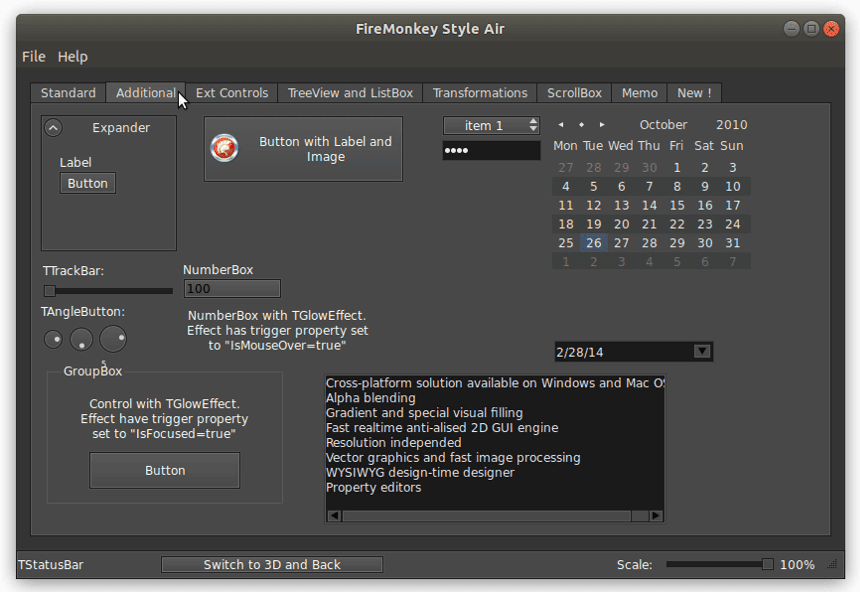
Task: Click the Scale slider thumb
Action: (768, 565)
